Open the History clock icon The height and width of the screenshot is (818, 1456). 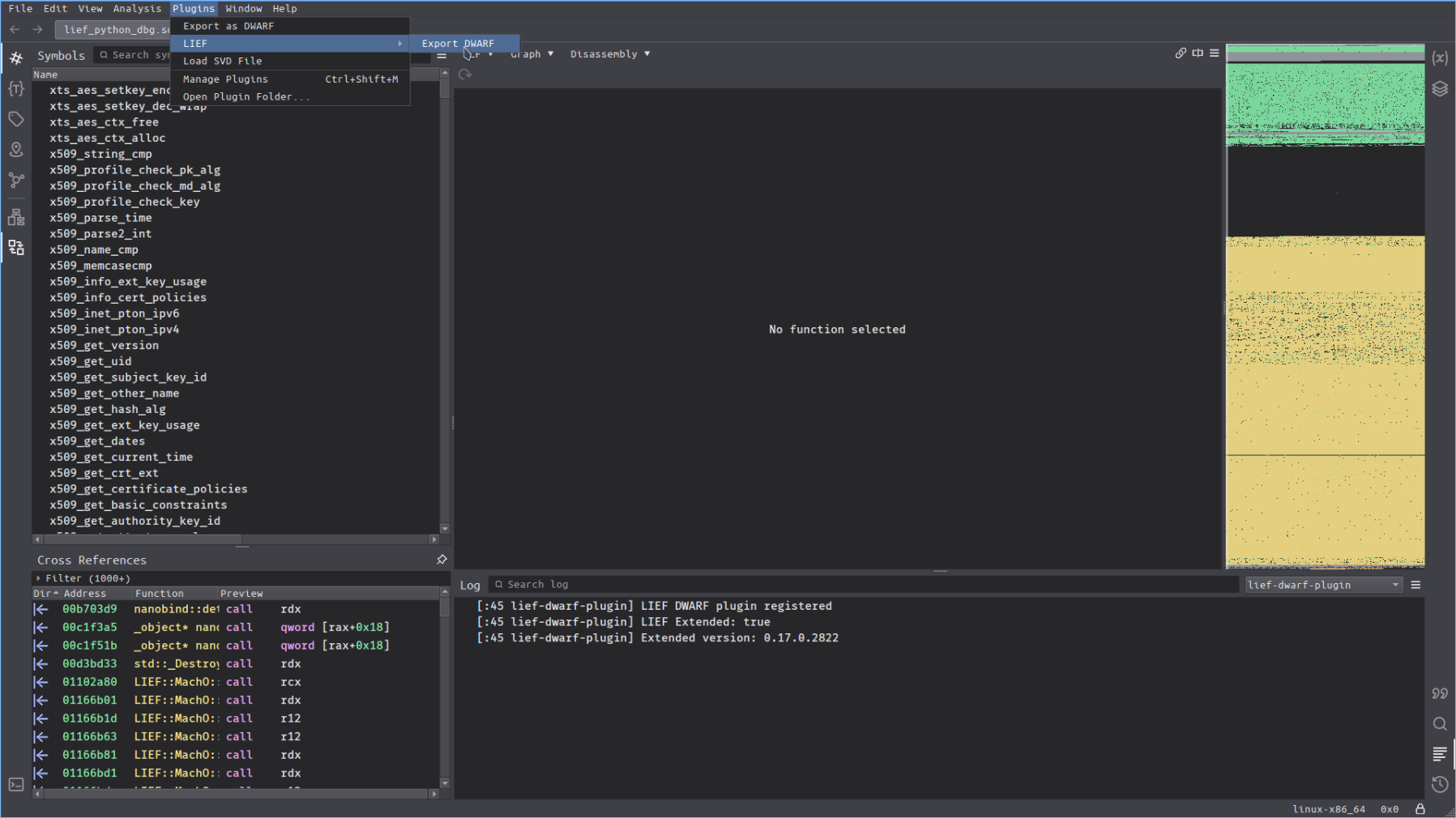(x=1440, y=784)
